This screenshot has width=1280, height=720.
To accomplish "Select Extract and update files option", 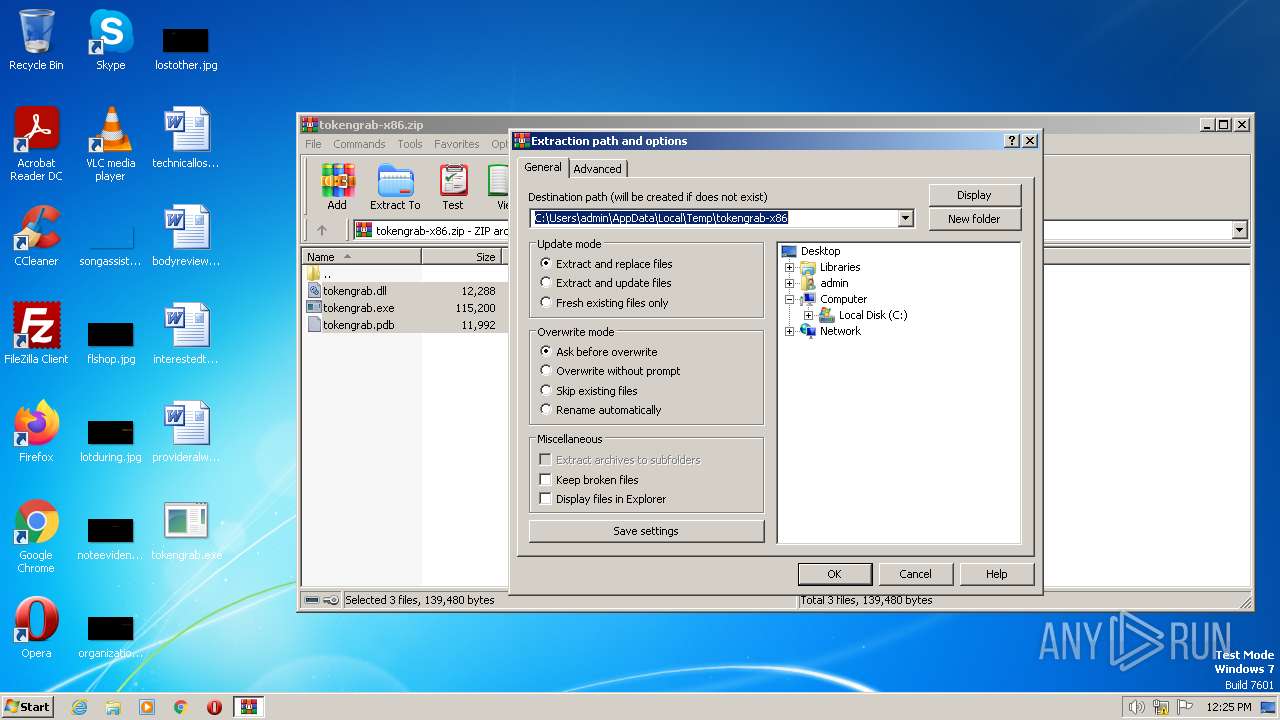I will 605,283.
